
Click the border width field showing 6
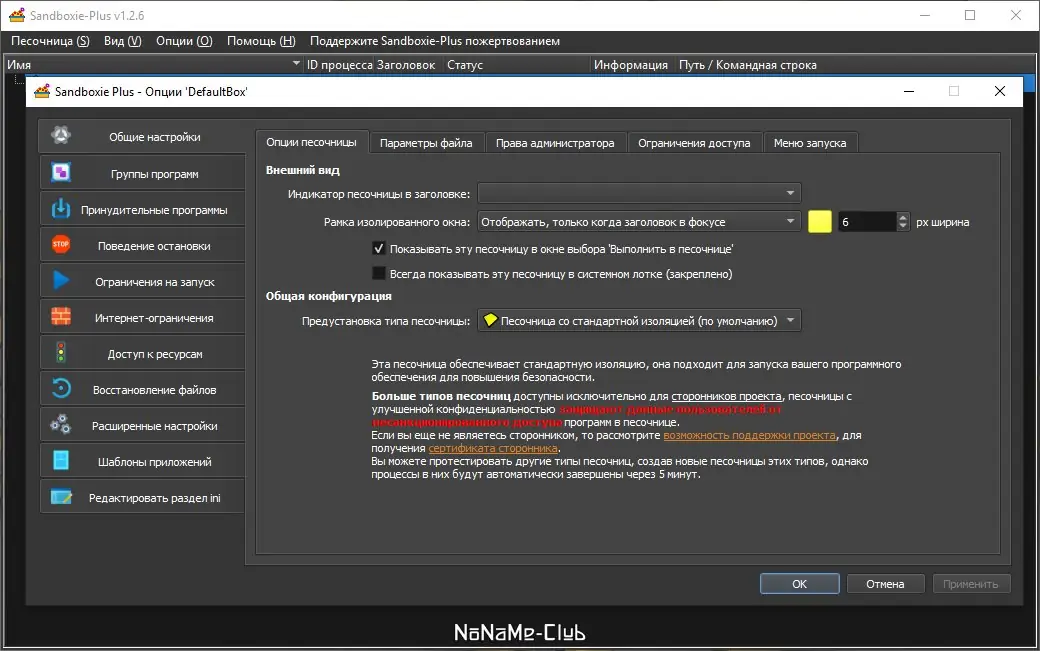click(867, 221)
